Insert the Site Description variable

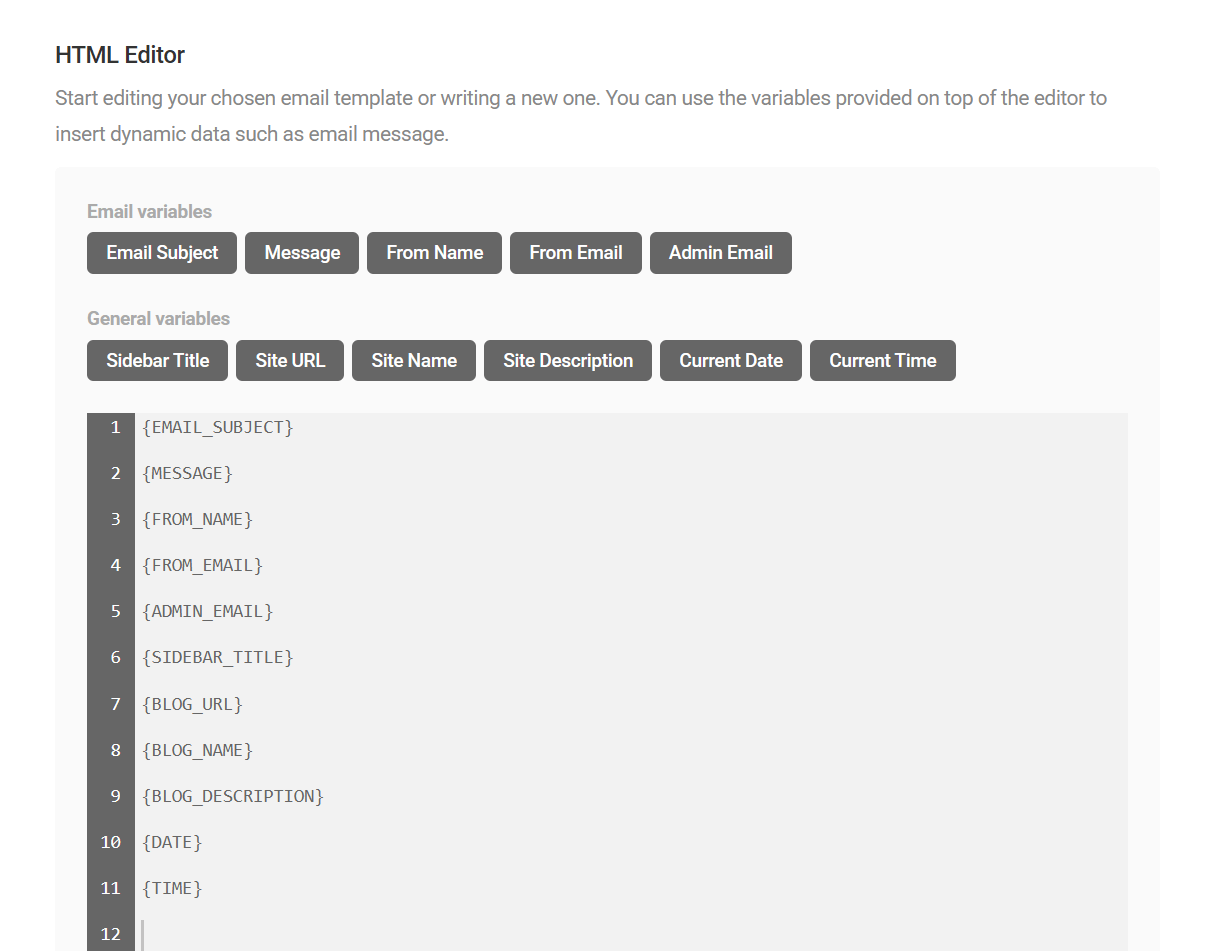pyautogui.click(x=567, y=360)
